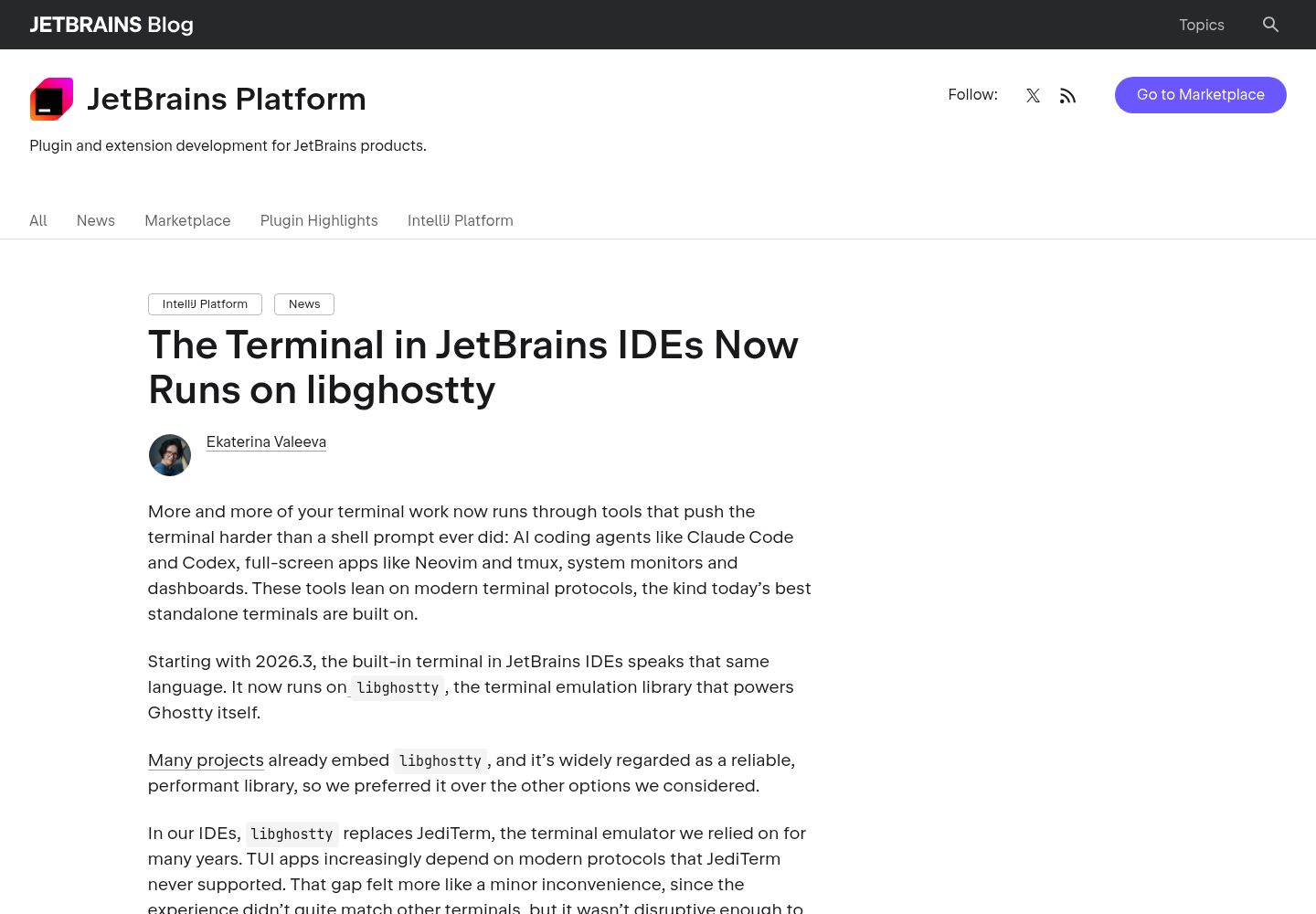
Task: Open JetBrains Platform X profile icon
Action: point(1033,95)
